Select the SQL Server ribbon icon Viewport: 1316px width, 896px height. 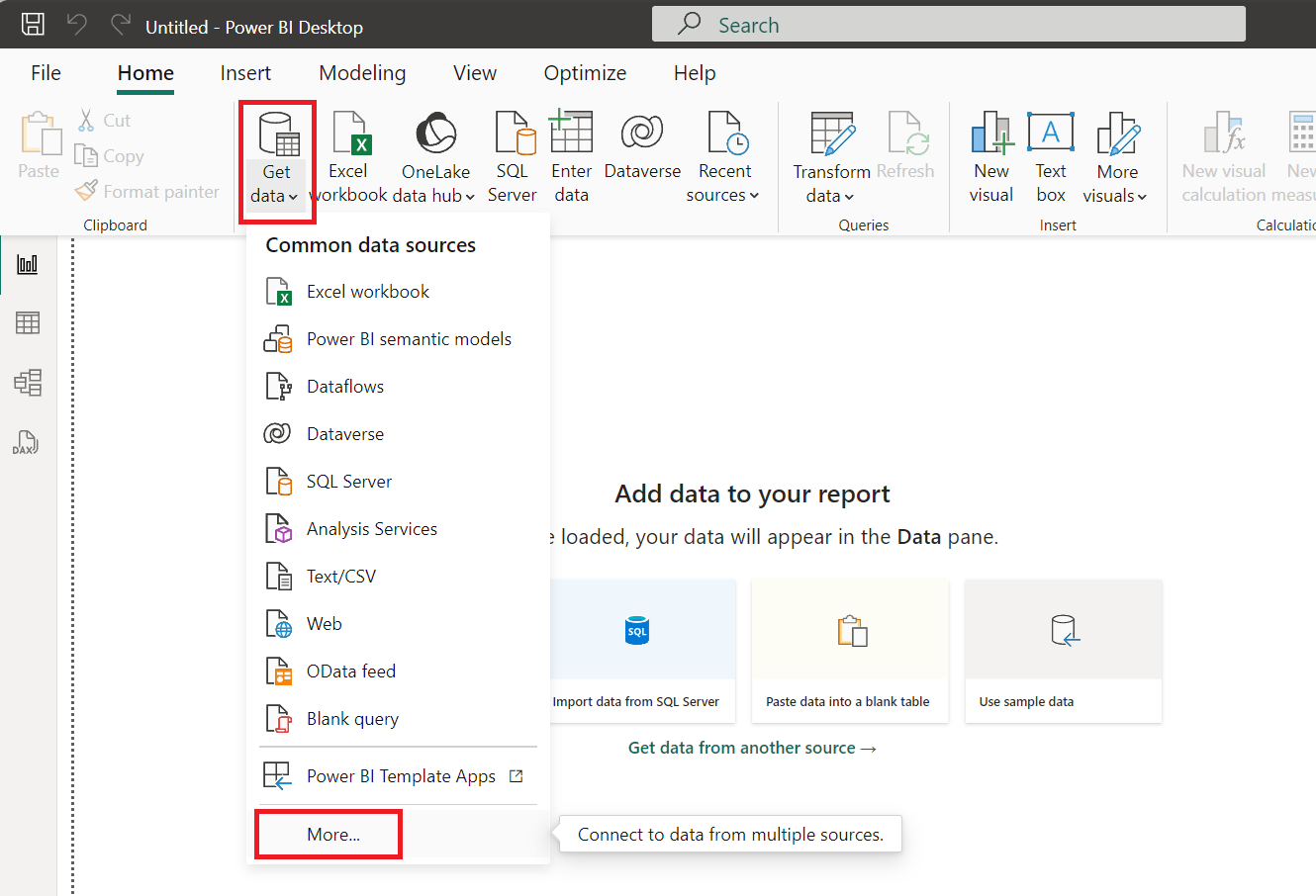512,153
